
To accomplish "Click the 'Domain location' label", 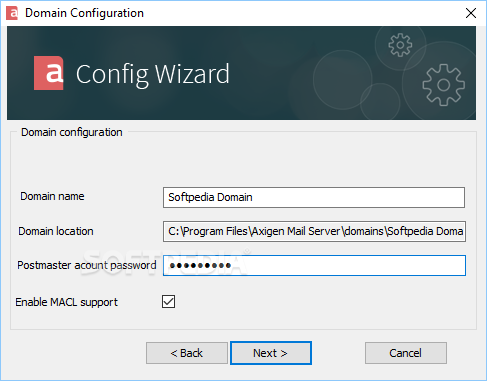I will tap(56, 231).
